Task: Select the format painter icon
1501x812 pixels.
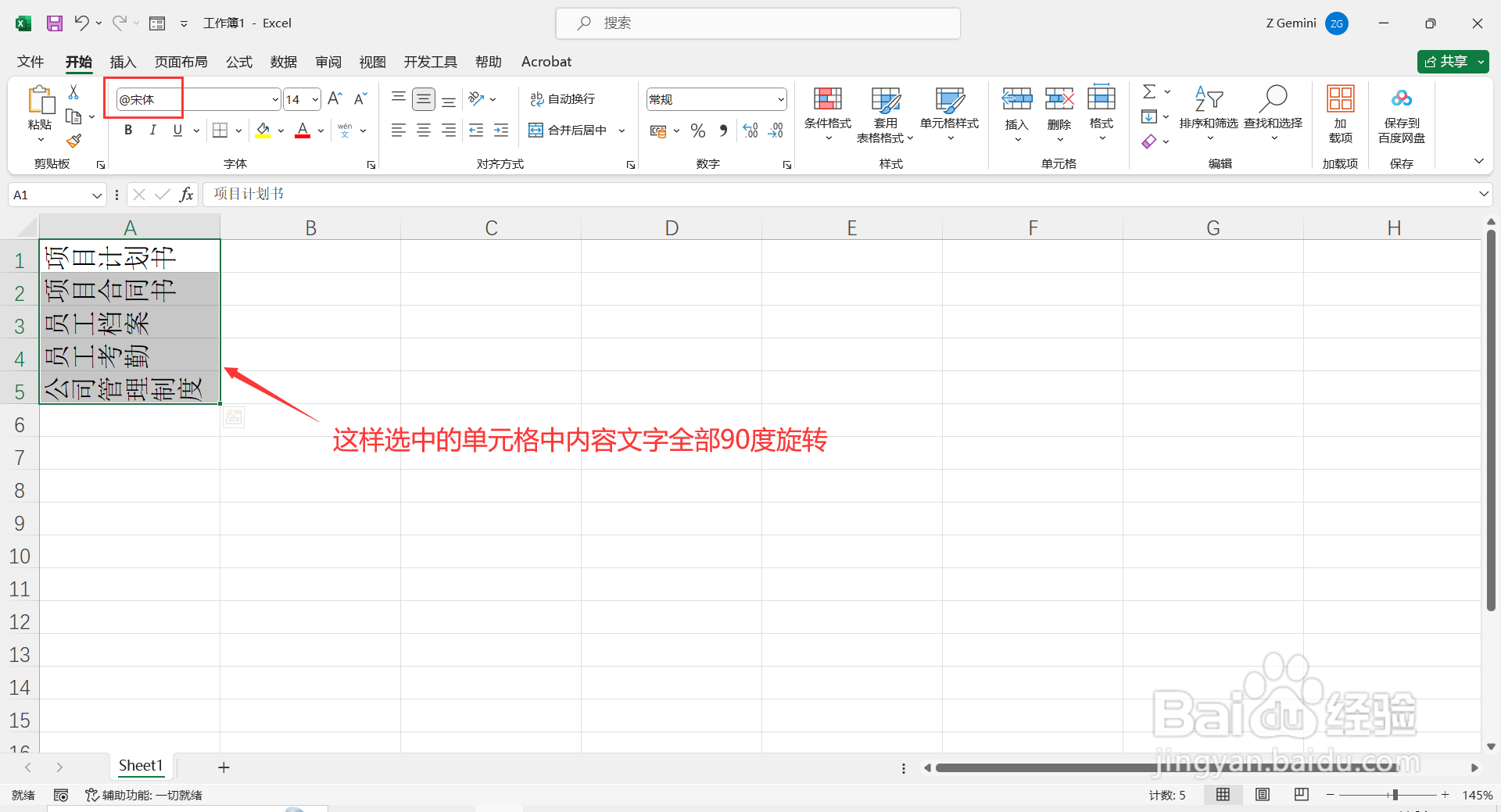Action: click(74, 141)
